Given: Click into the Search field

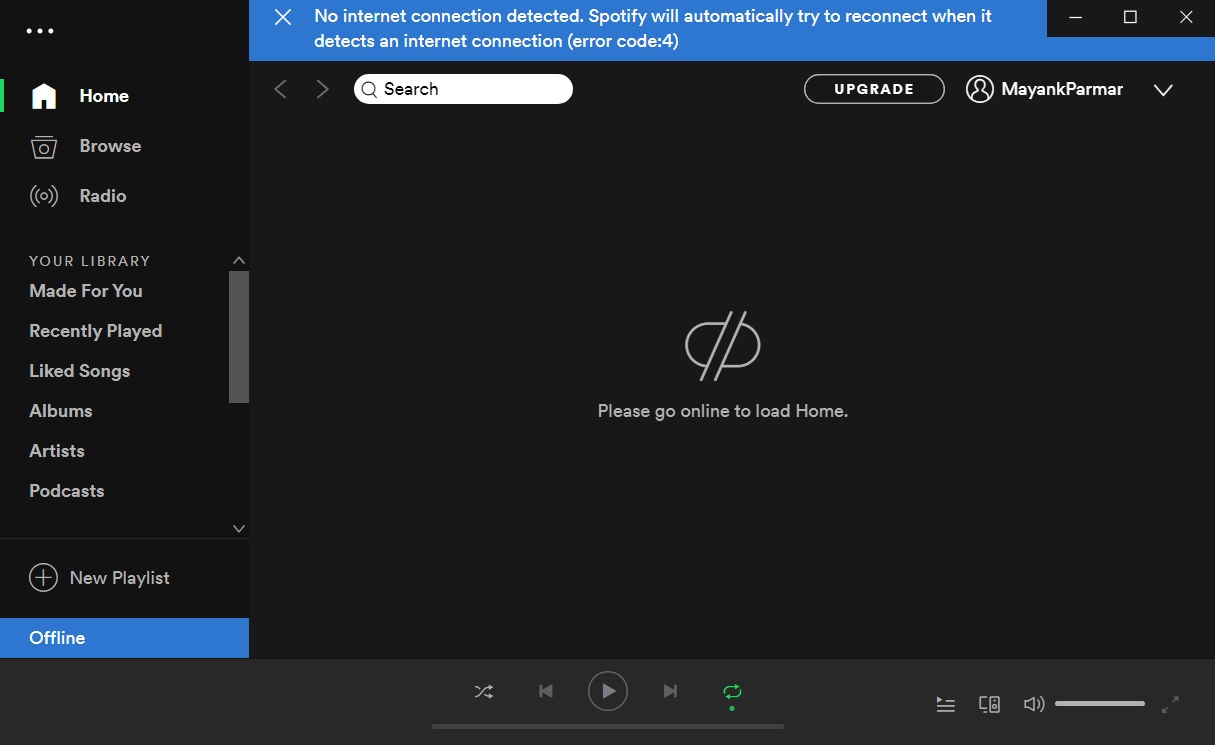Looking at the screenshot, I should click(463, 89).
